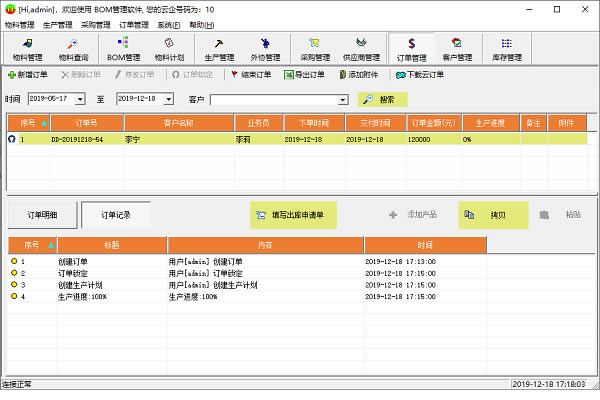Viewport: 600px width, 400px height.
Task: Click the 填写出库申请单 button
Action: tap(293, 214)
